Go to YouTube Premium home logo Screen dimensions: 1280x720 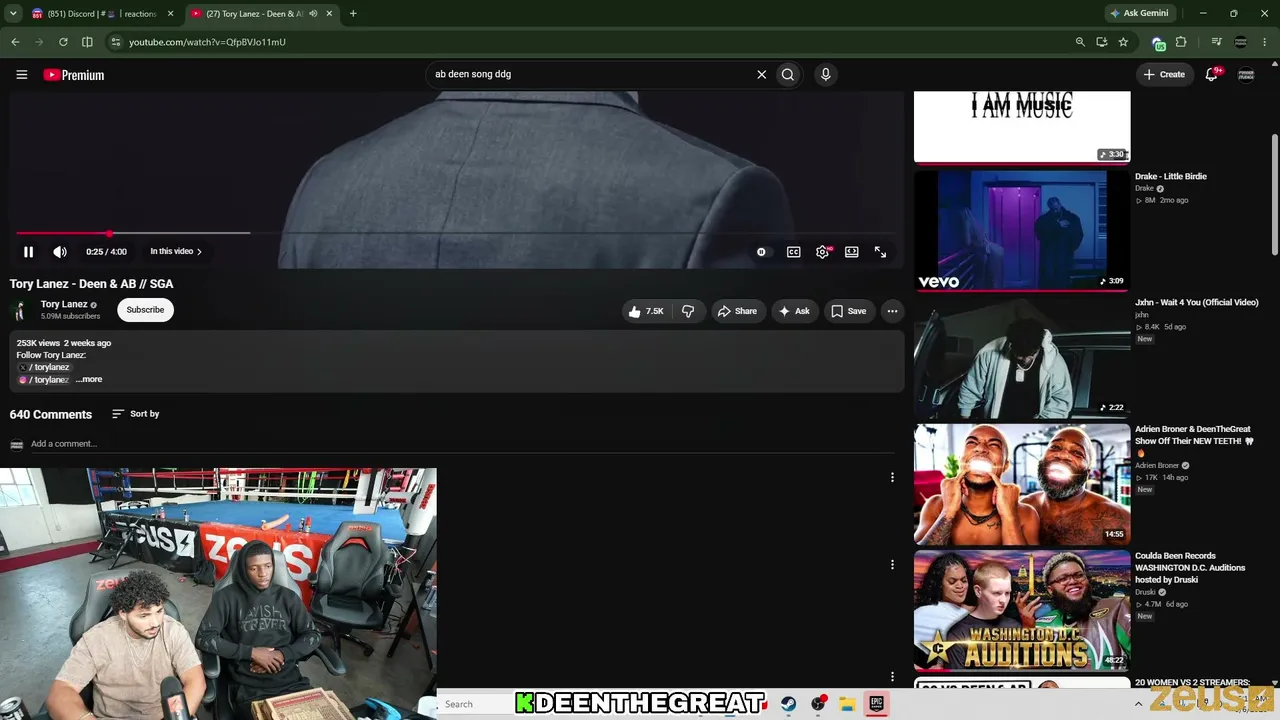(74, 75)
